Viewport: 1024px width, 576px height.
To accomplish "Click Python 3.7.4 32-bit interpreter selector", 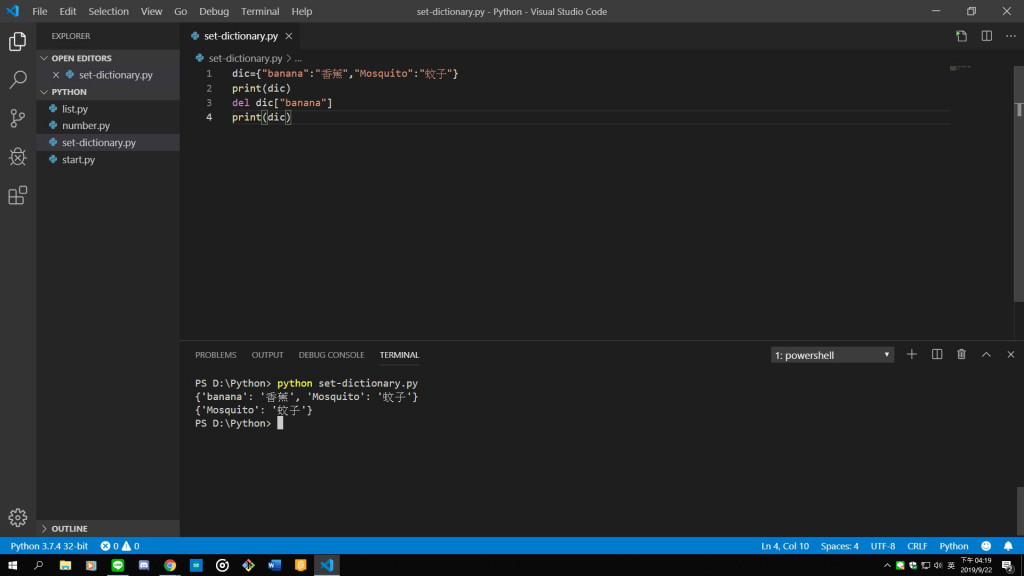I will [49, 546].
